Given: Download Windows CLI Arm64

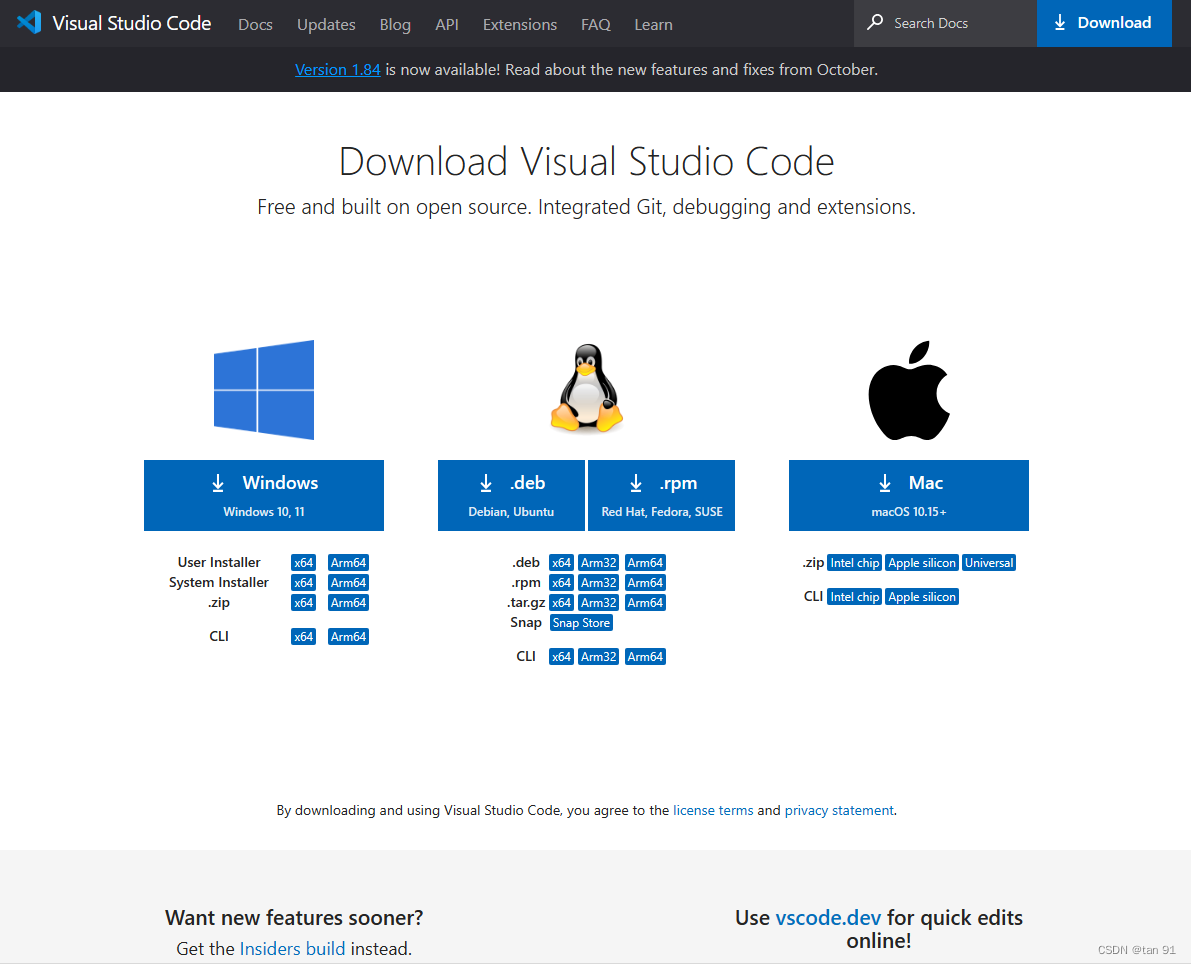Looking at the screenshot, I should point(349,637).
